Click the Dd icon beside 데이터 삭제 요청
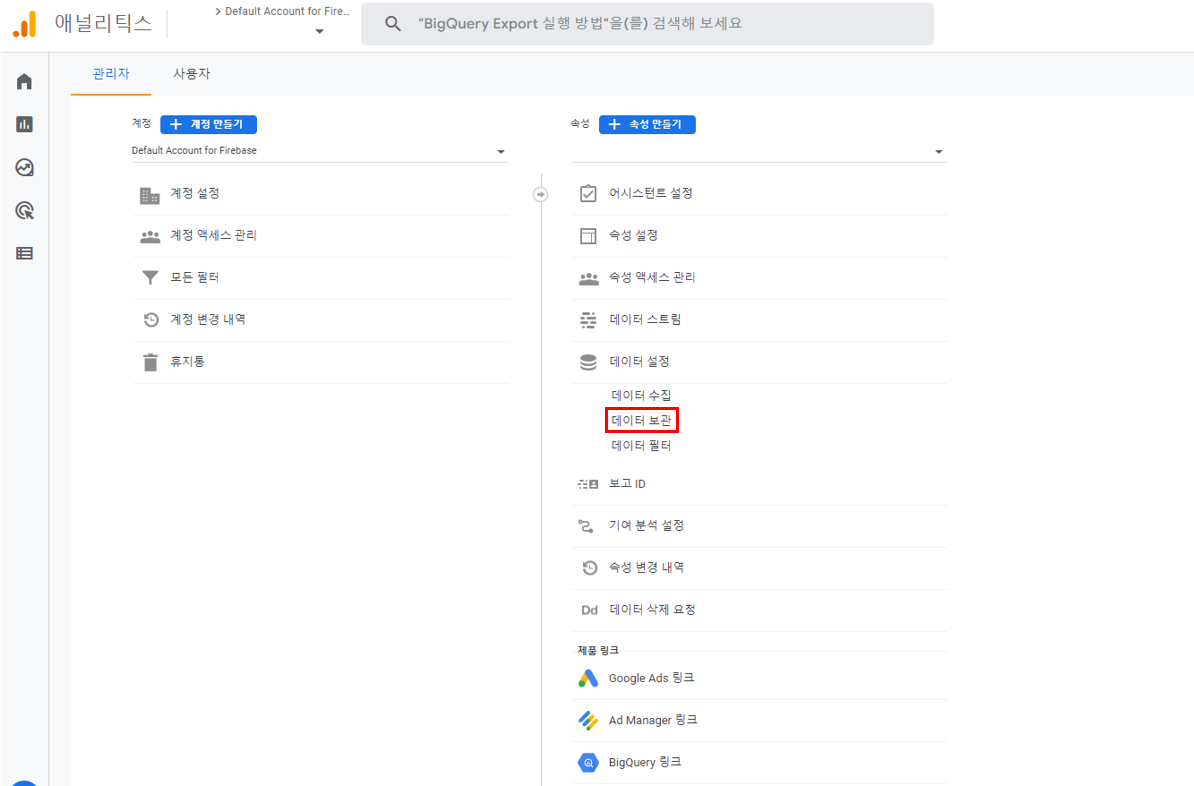This screenshot has width=1194, height=786. pyautogui.click(x=589, y=610)
